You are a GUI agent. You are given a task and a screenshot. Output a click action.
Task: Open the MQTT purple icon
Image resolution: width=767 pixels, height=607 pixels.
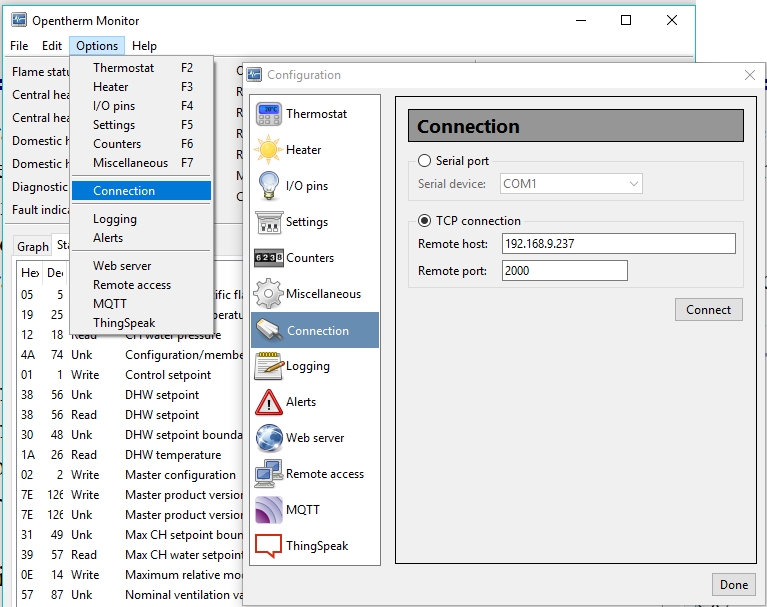pyautogui.click(x=269, y=510)
